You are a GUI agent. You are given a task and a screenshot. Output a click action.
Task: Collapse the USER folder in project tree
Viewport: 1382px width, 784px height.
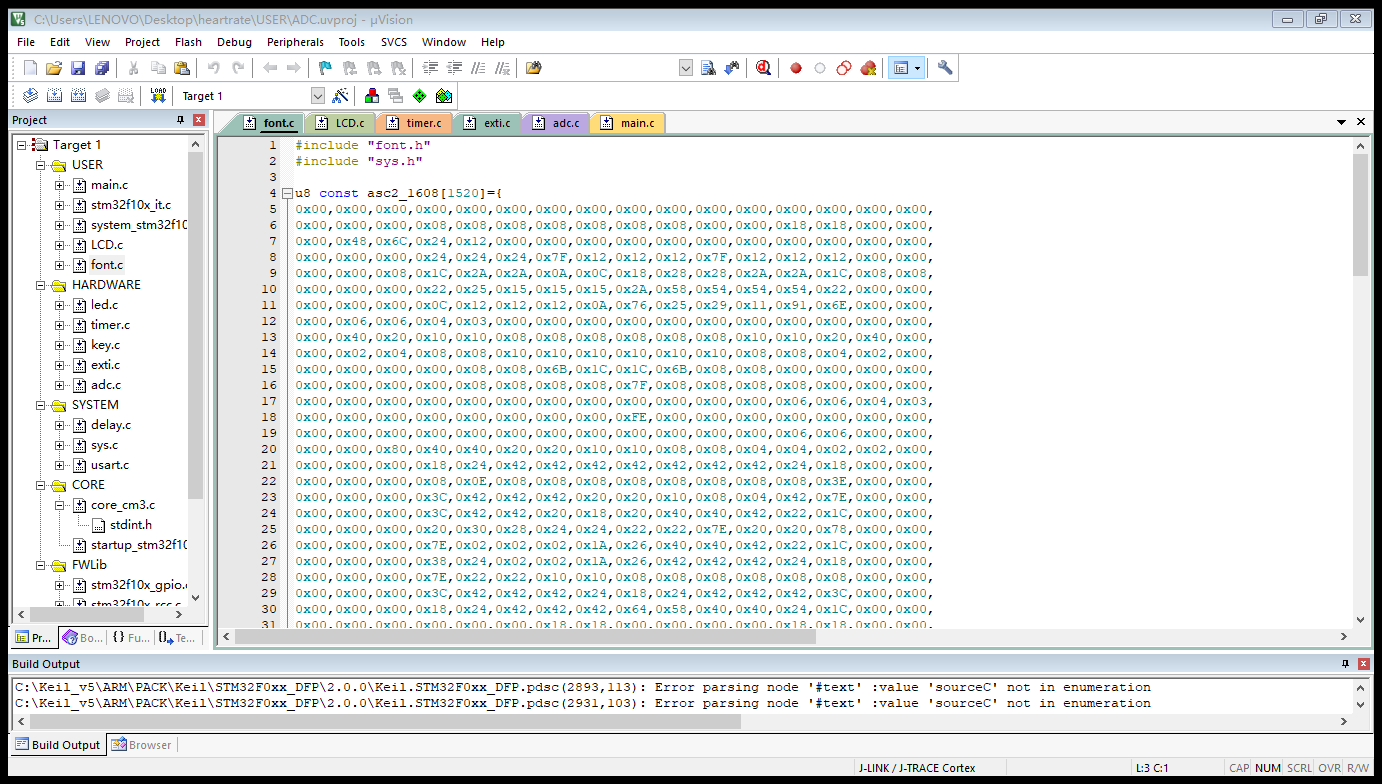coord(41,165)
